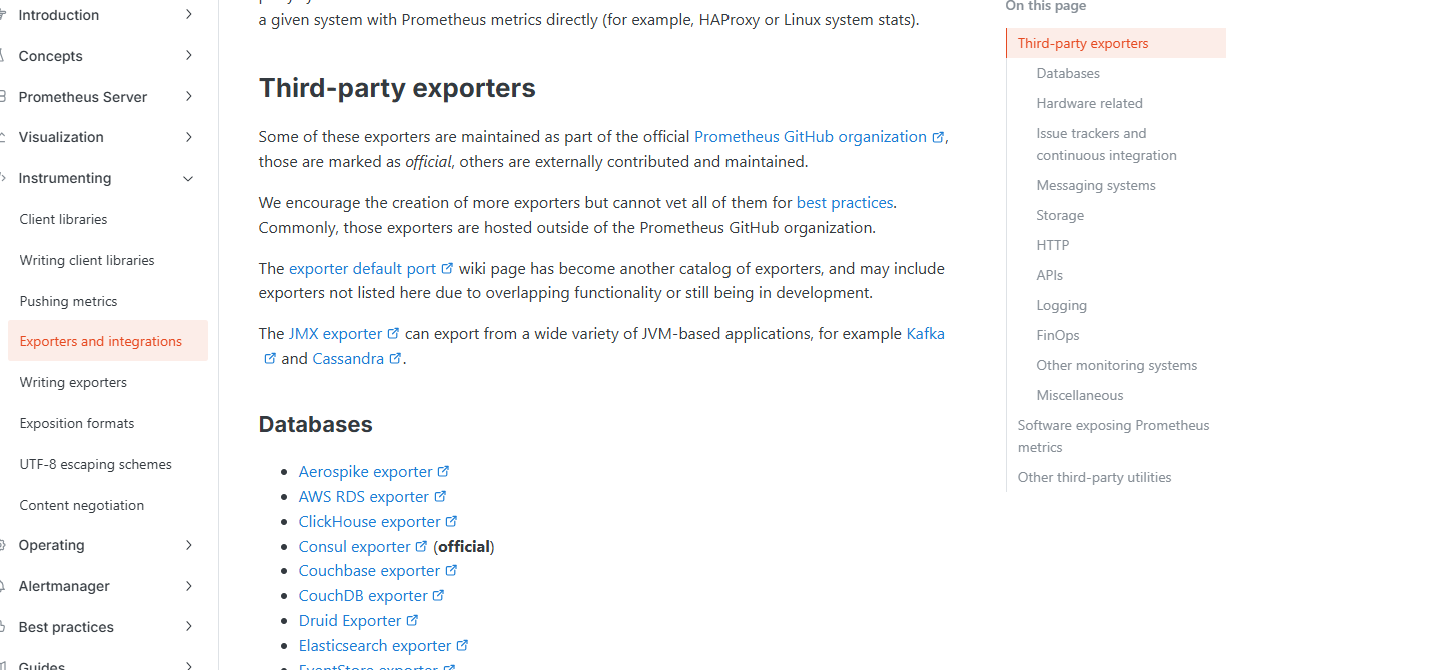Image resolution: width=1450 pixels, height=670 pixels.
Task: Go to Pushing metrics page
Action: tap(68, 301)
